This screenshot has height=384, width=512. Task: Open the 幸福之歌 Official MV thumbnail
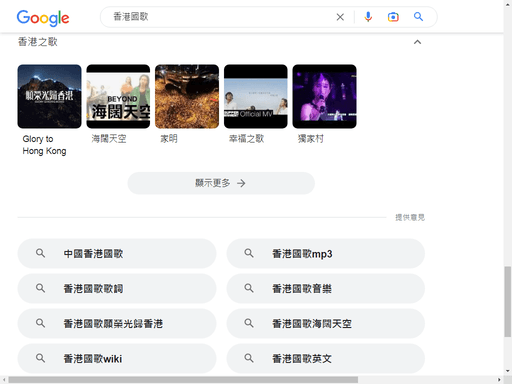[x=256, y=96]
